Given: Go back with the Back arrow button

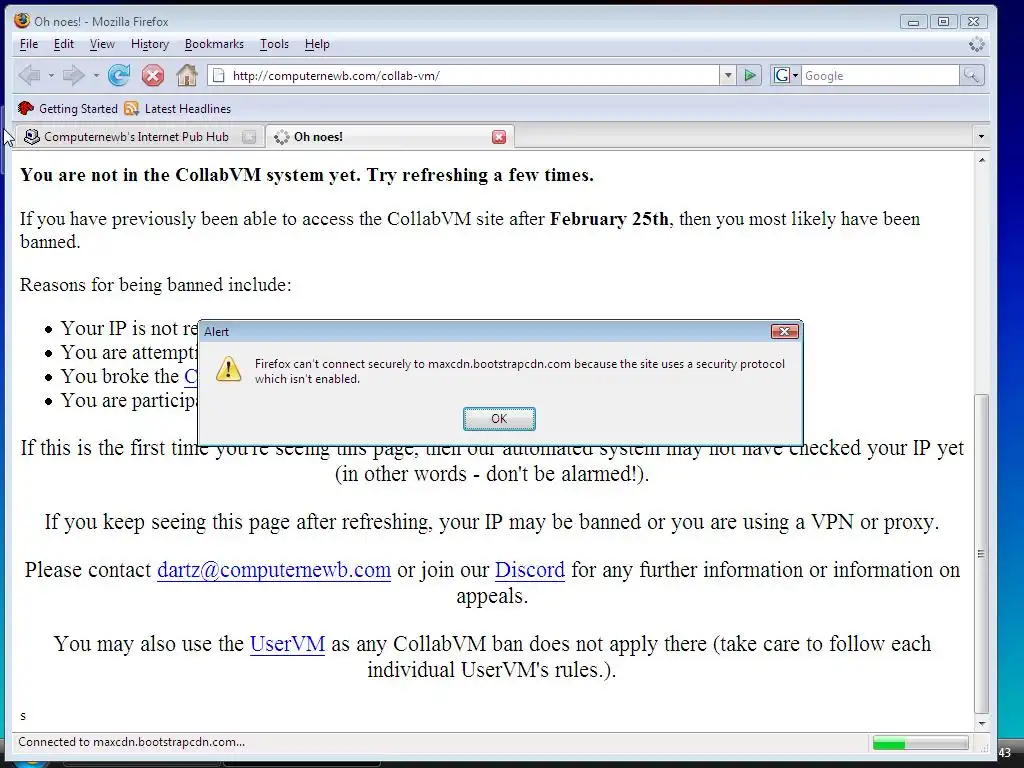Looking at the screenshot, I should point(28,76).
